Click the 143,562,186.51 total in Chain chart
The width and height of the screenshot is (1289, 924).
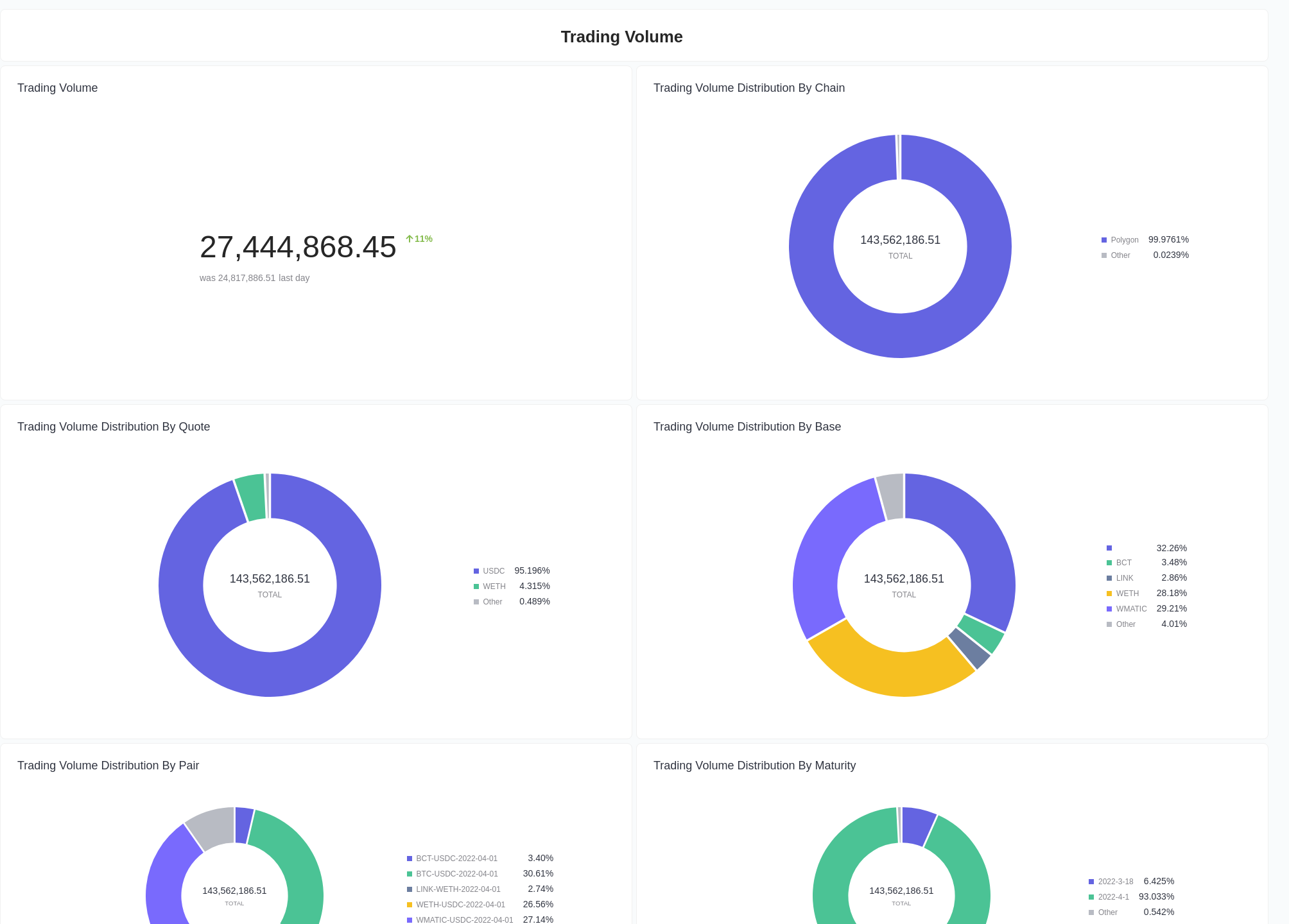pos(900,240)
